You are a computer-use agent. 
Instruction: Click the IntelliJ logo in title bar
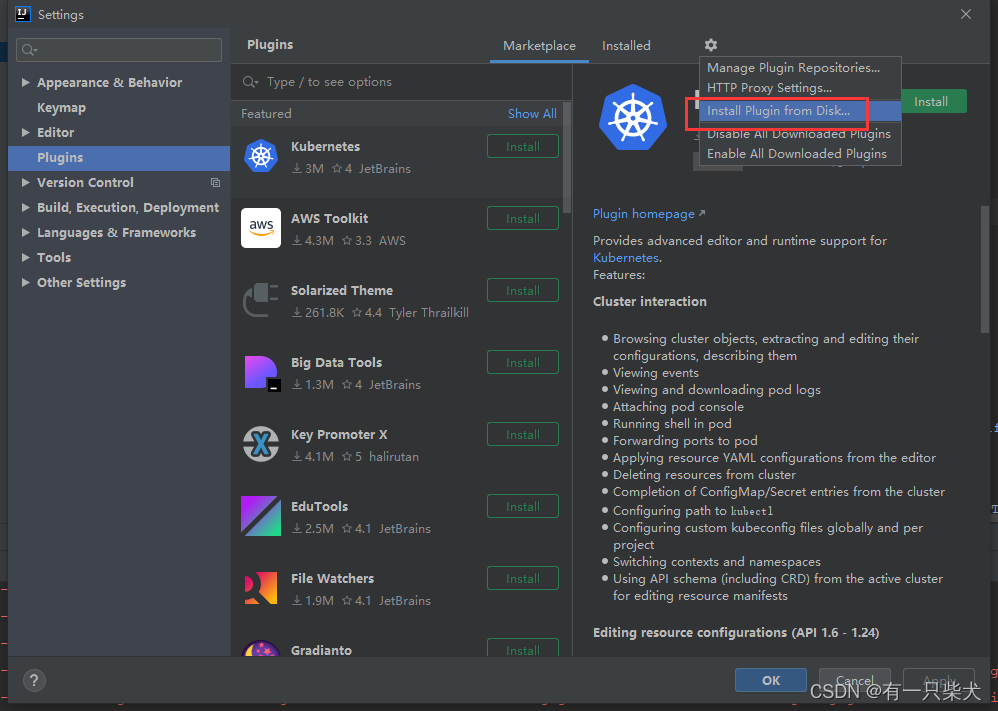click(22, 13)
